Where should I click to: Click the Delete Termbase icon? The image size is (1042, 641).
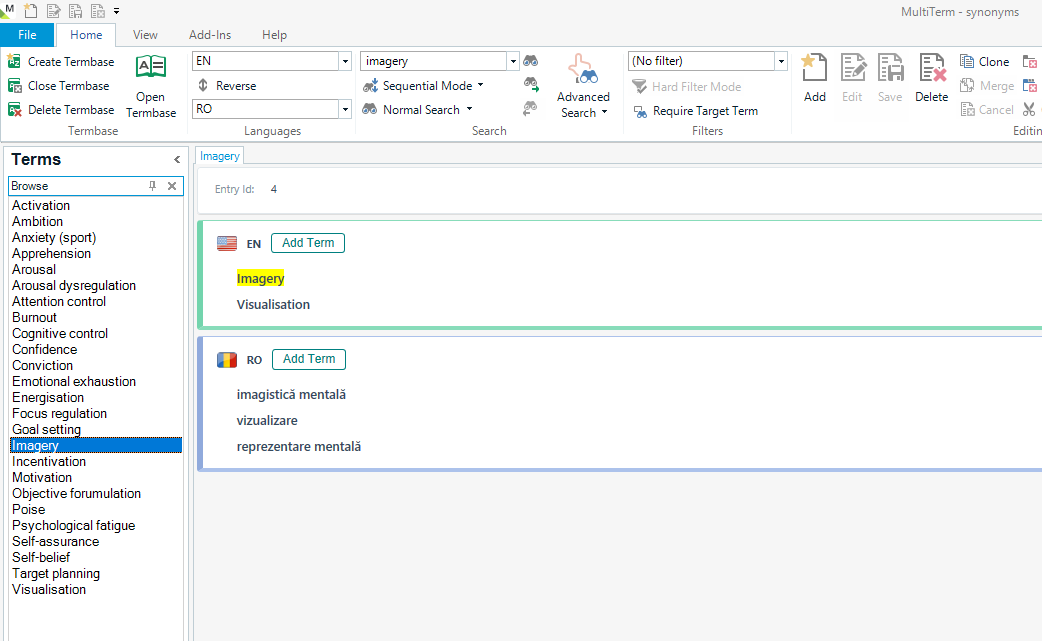[14, 109]
